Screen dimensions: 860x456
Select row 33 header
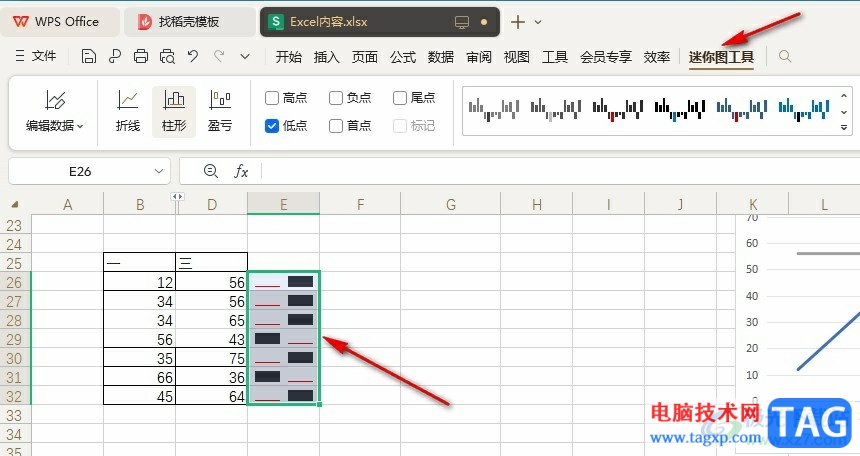(15, 415)
